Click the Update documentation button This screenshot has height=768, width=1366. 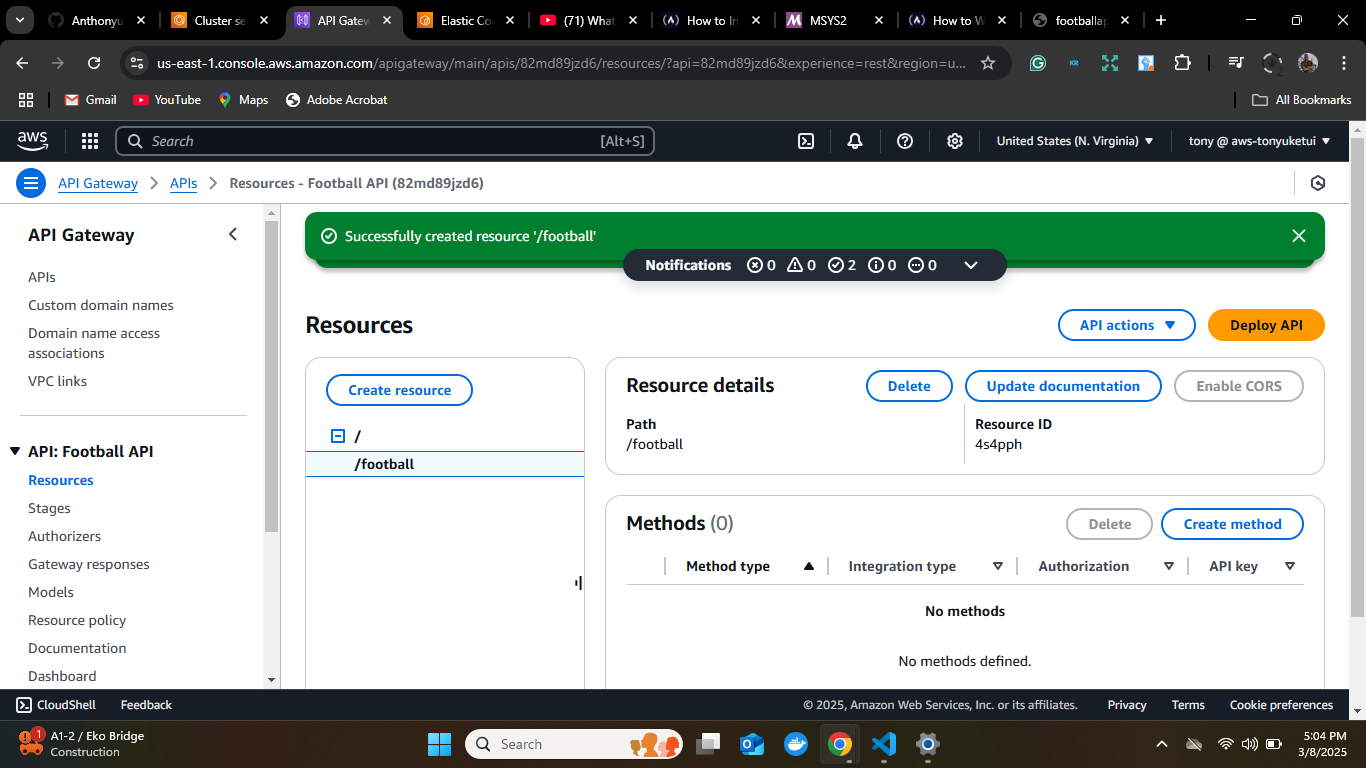click(x=1063, y=386)
